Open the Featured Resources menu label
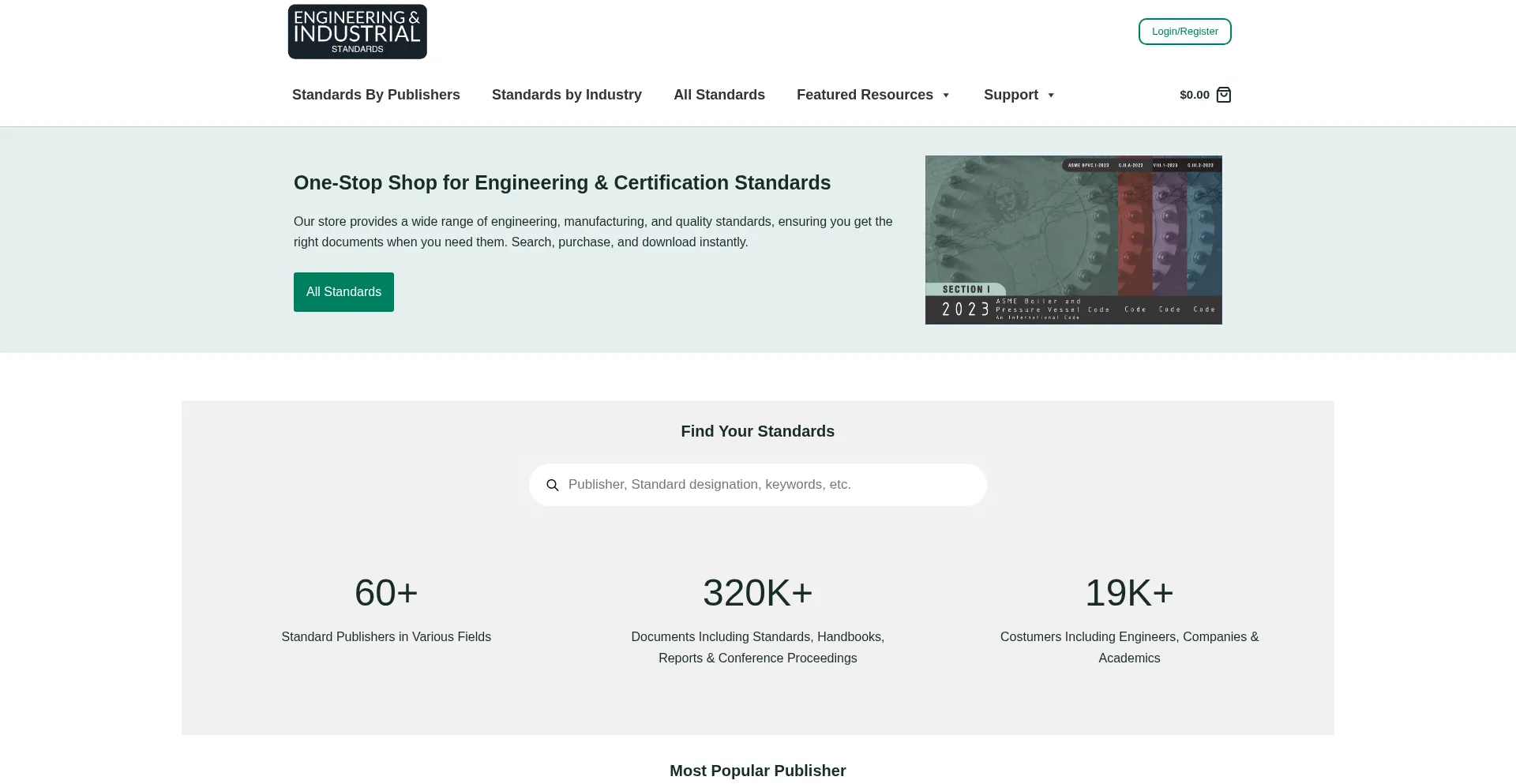Viewport: 1516px width, 784px height. point(865,95)
